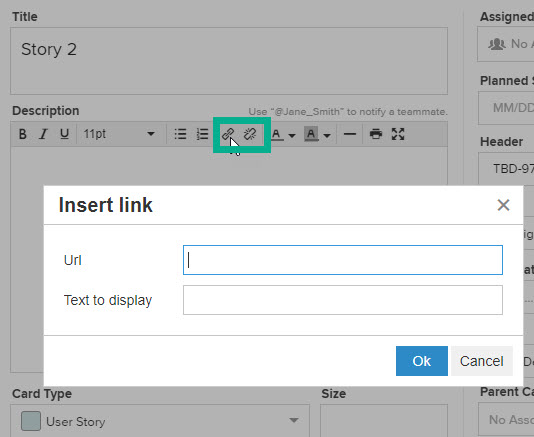
Task: Expand the background color dropdown arrow
Action: [x=327, y=136]
